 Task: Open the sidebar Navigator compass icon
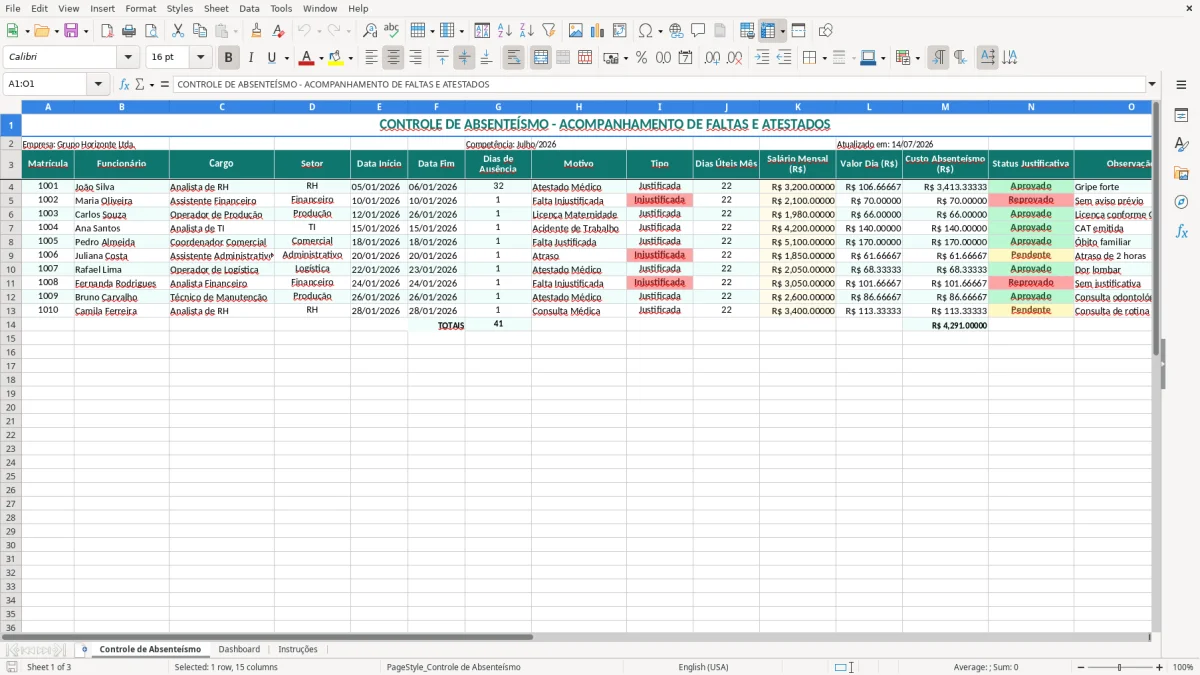1181,202
